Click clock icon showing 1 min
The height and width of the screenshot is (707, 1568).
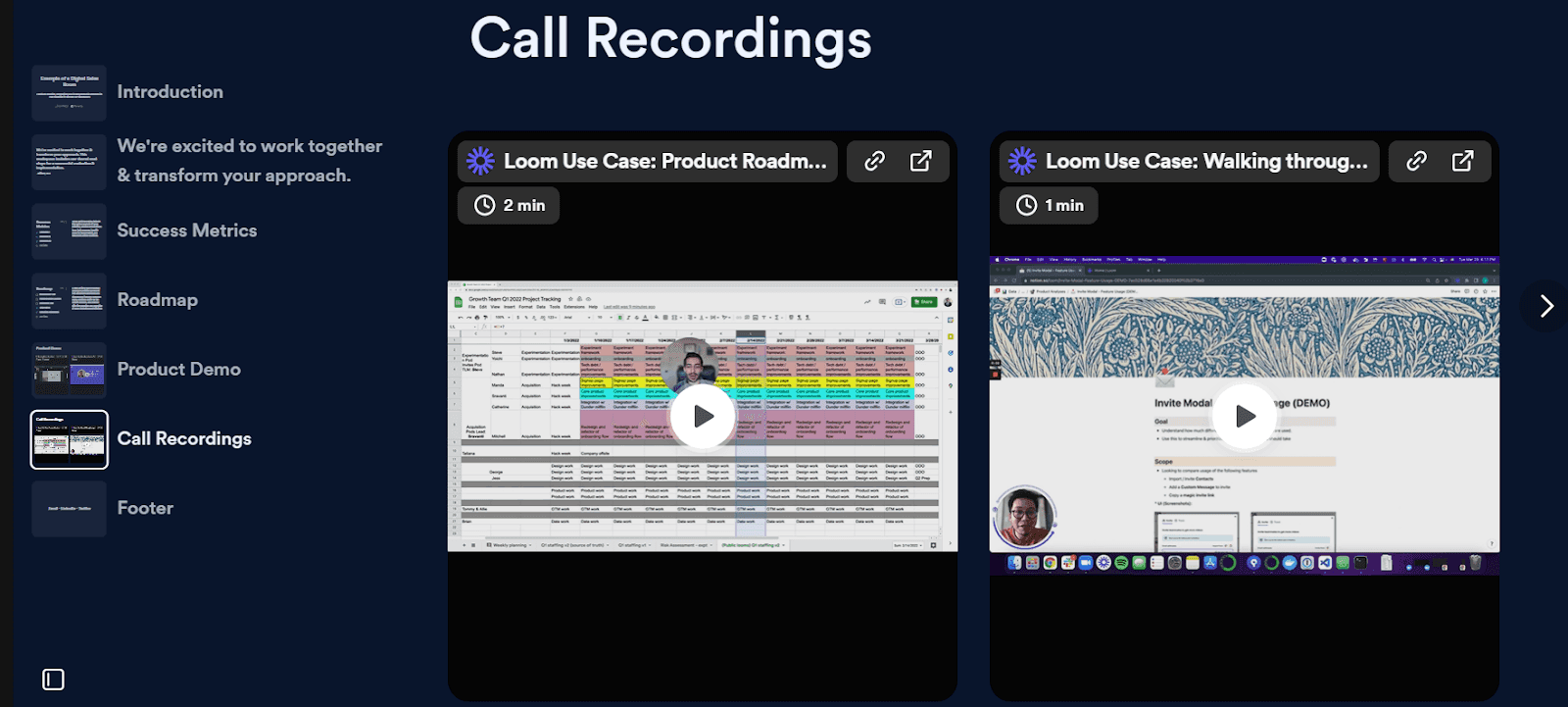[x=1026, y=205]
